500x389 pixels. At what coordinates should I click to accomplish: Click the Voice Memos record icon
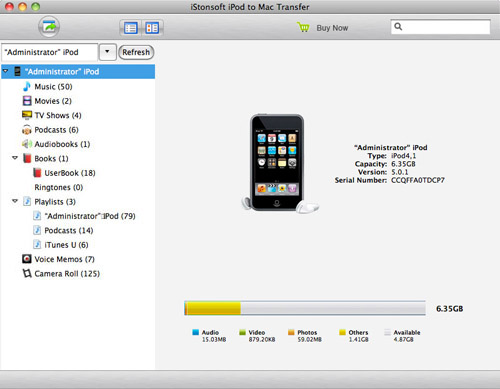pos(27,259)
